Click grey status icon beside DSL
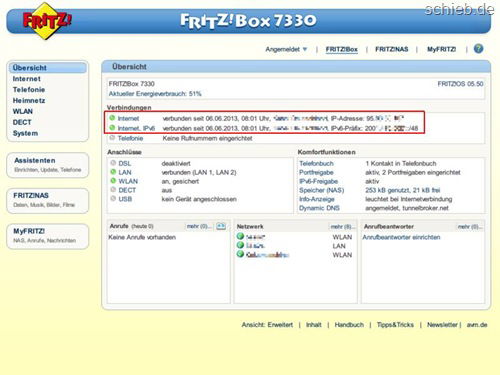 (113, 163)
